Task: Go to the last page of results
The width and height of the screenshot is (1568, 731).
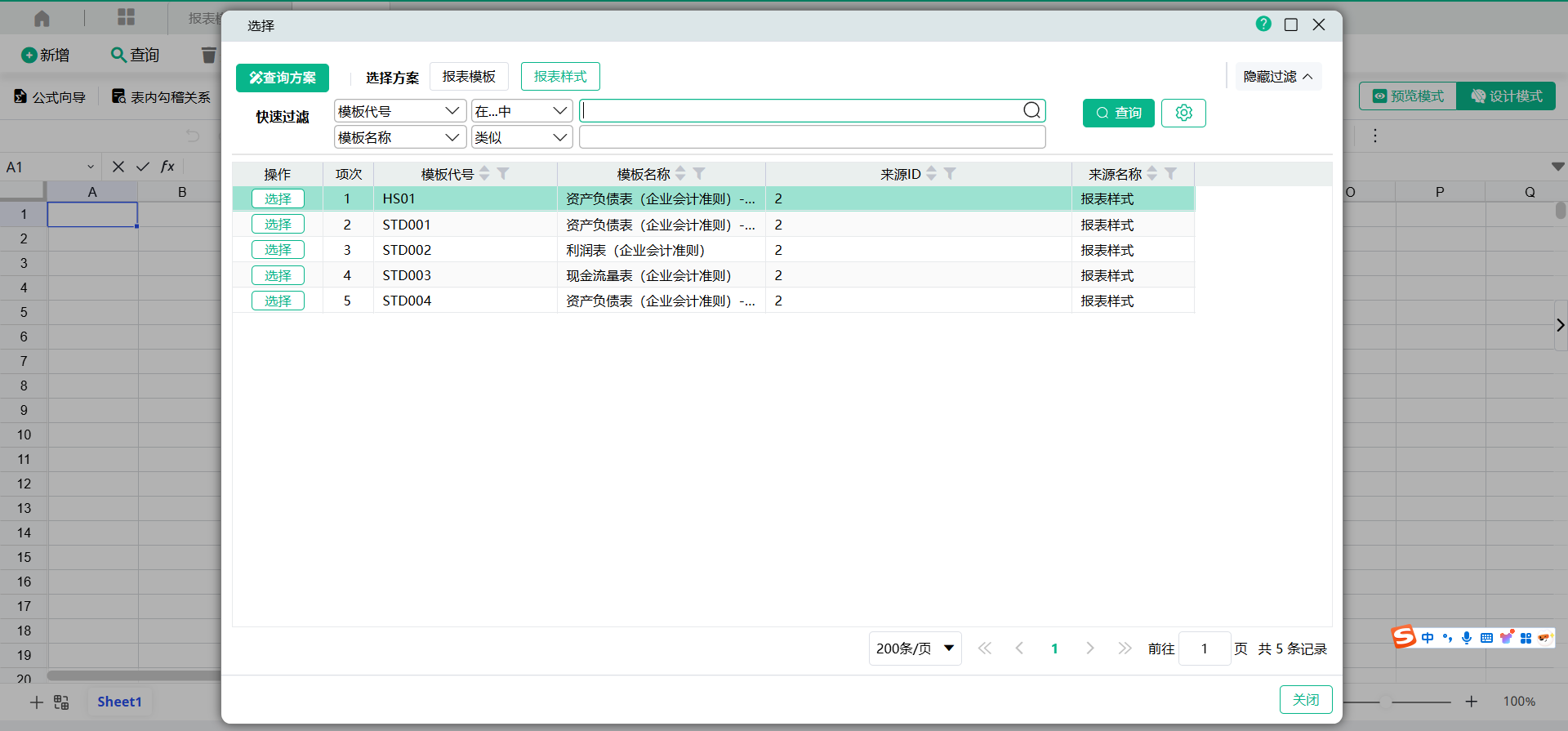Action: 1125,649
